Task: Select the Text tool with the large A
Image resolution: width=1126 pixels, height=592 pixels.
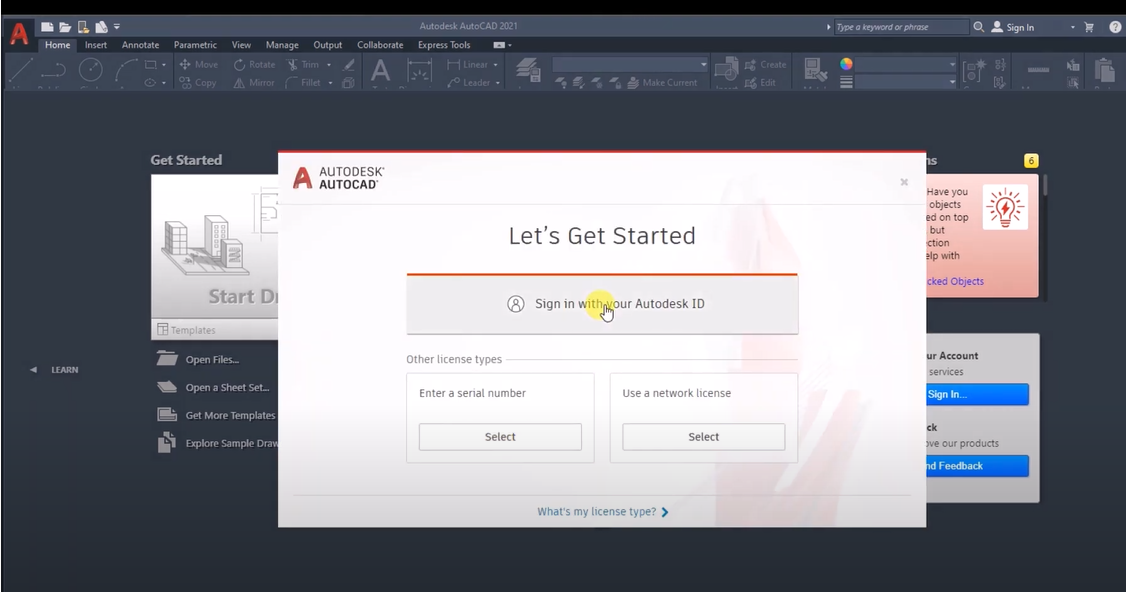Action: pos(381,70)
